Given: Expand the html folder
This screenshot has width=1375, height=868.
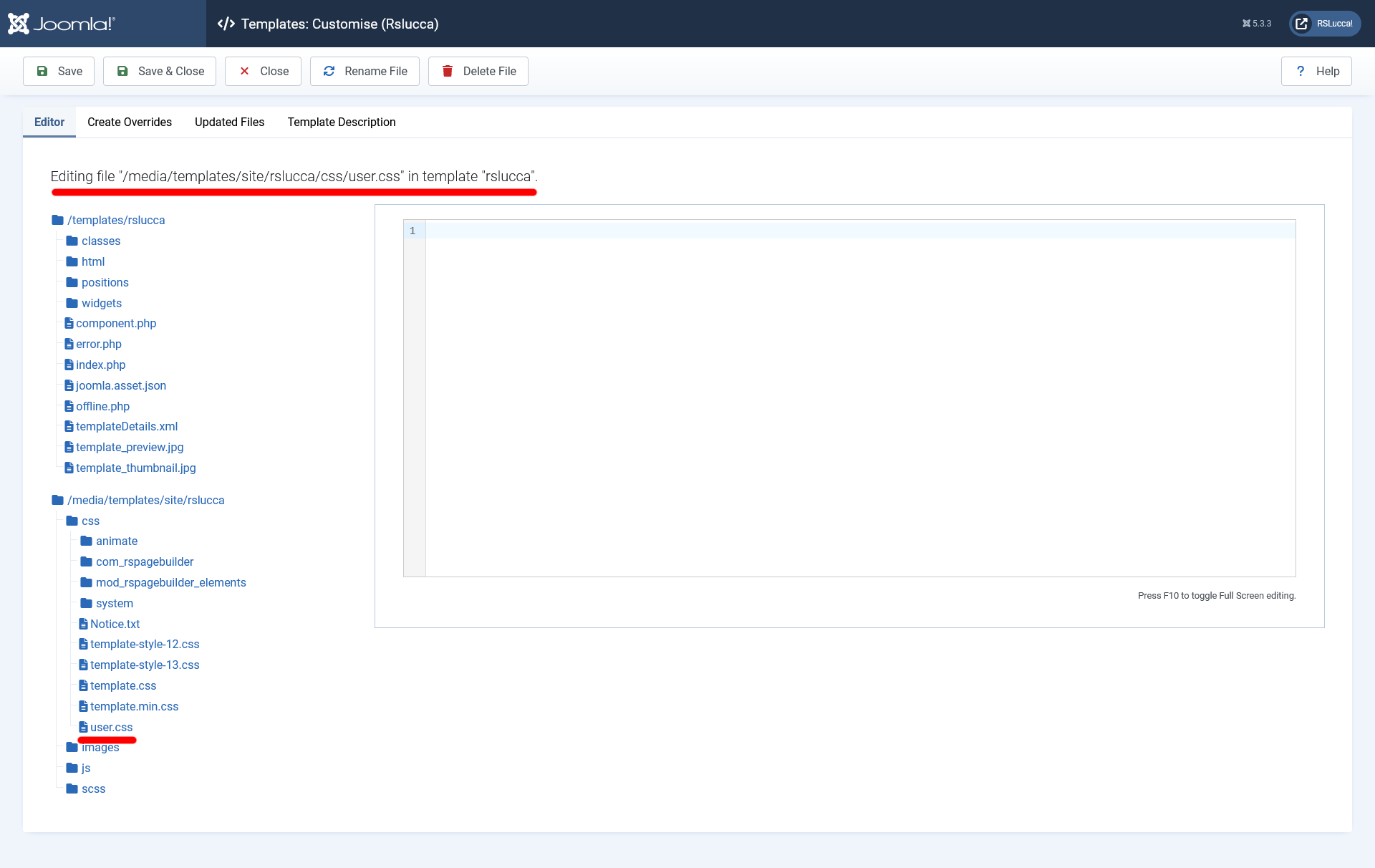Looking at the screenshot, I should [92, 261].
